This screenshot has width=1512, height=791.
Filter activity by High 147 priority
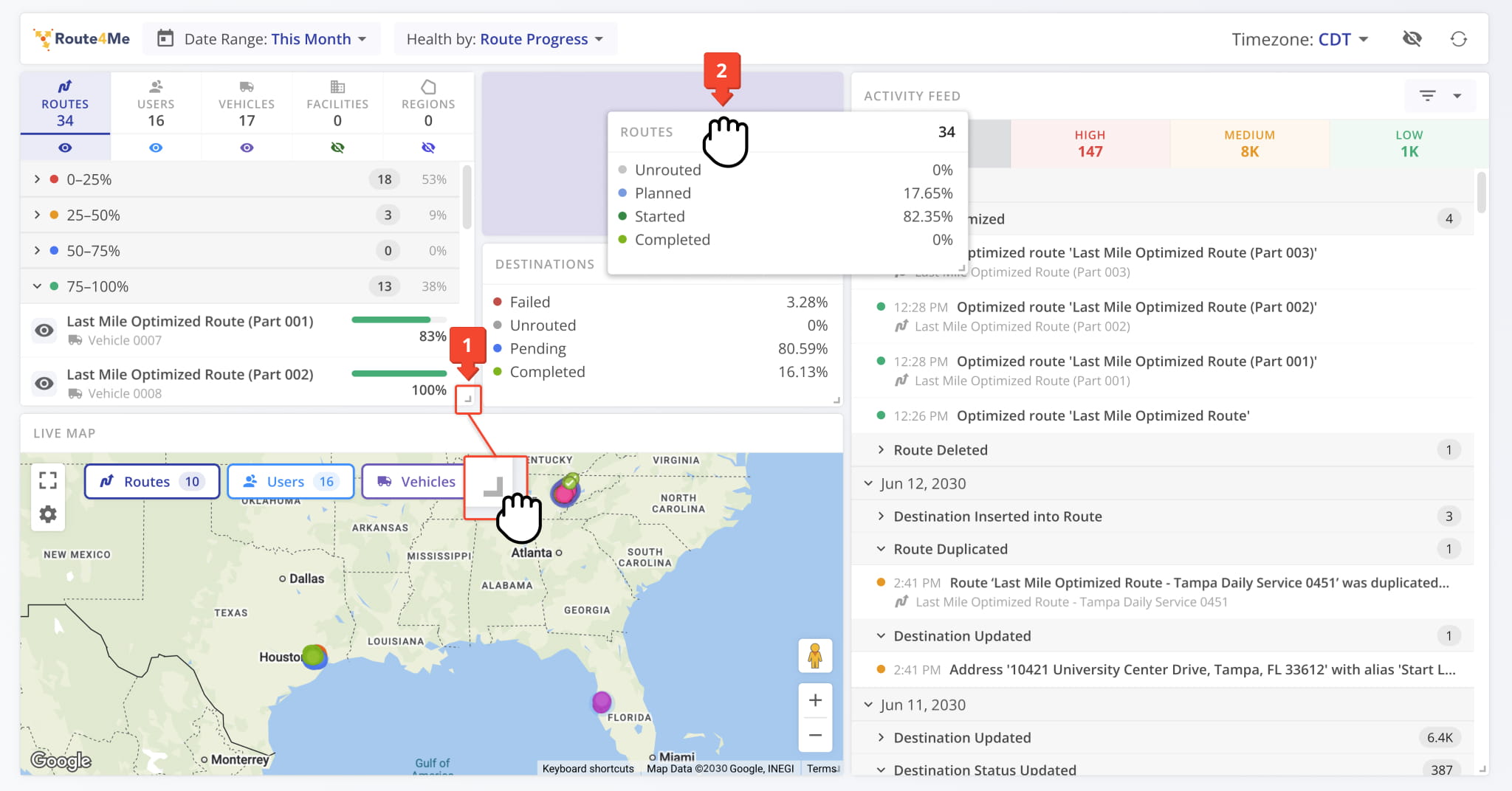coord(1090,144)
